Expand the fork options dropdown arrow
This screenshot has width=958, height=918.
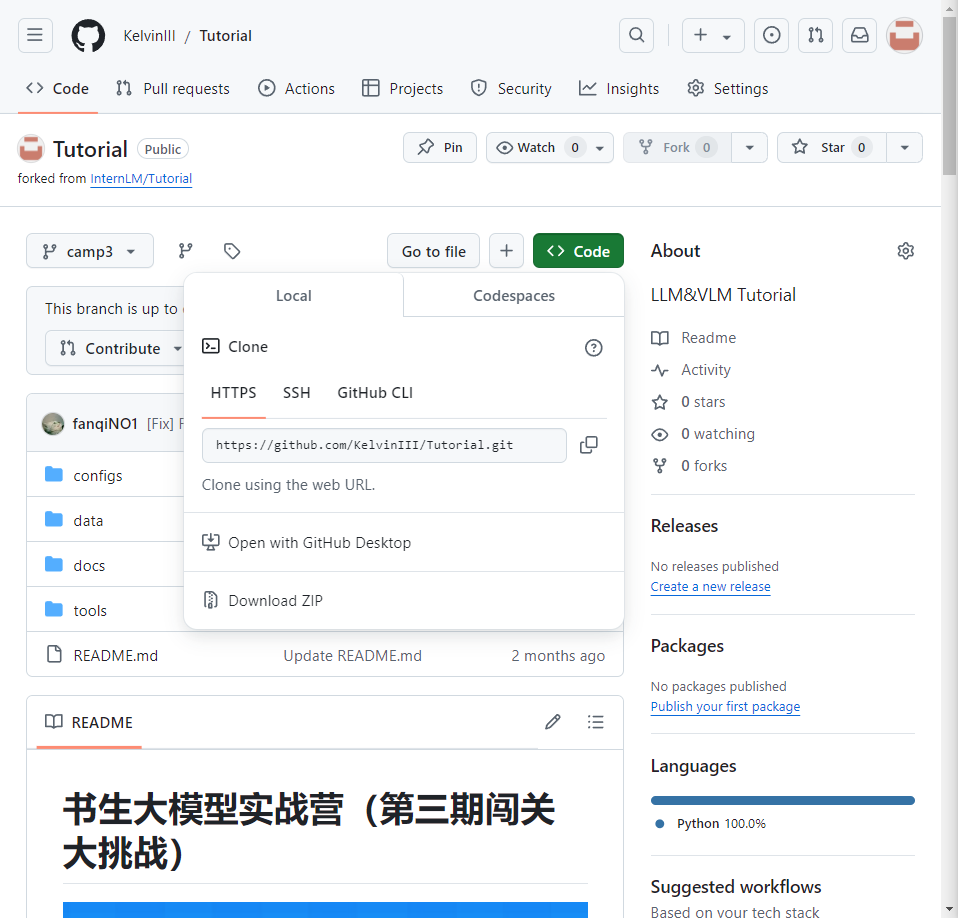coord(749,148)
